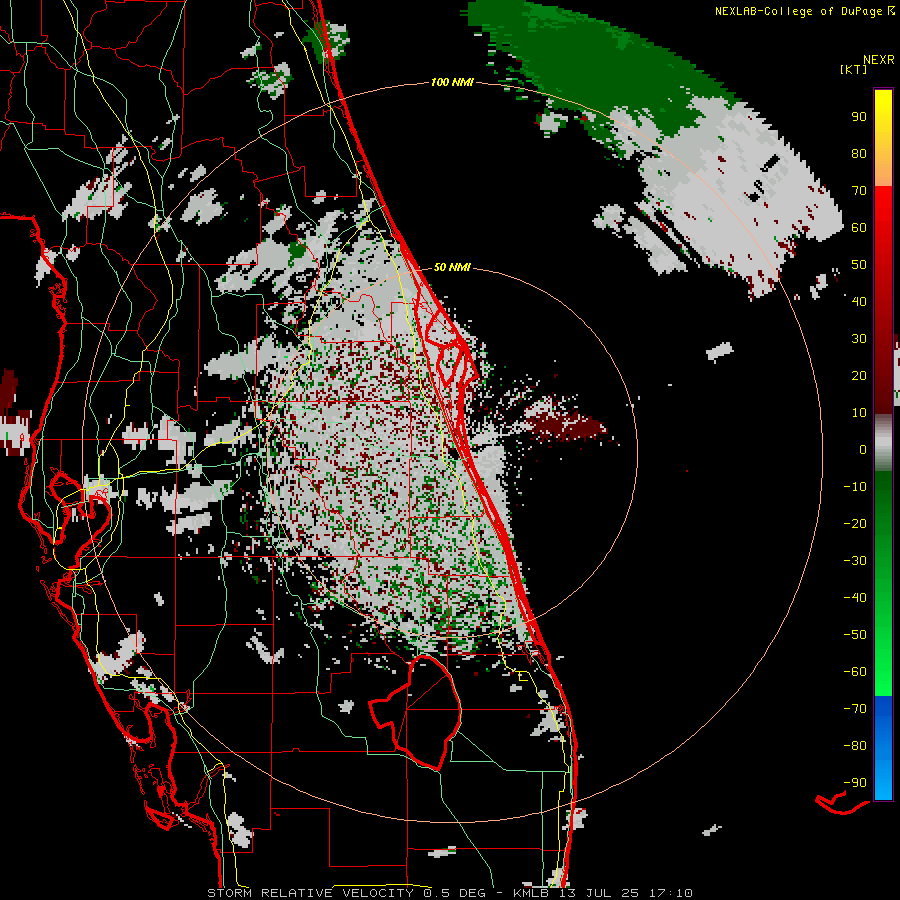Pick the blue segment of the color bar
The width and height of the screenshot is (900, 900).
(883, 748)
